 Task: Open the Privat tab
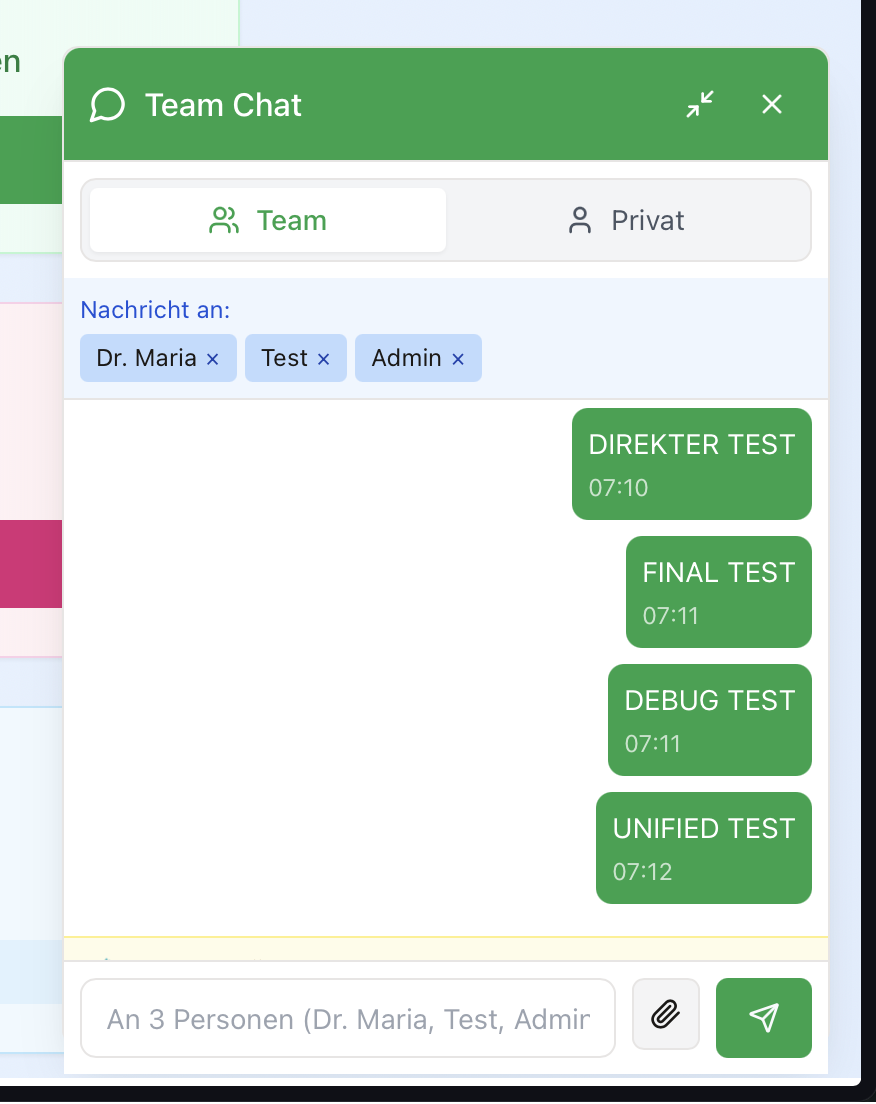627,220
